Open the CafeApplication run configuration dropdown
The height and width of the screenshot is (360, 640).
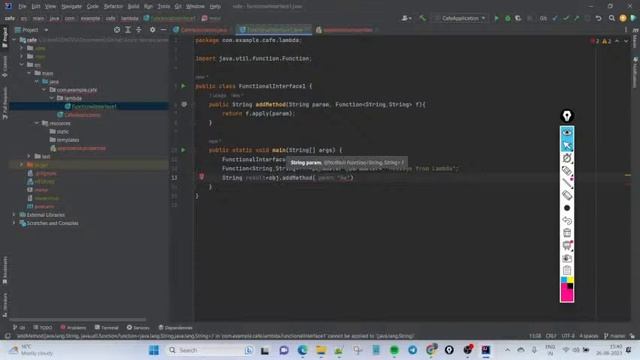pos(460,18)
